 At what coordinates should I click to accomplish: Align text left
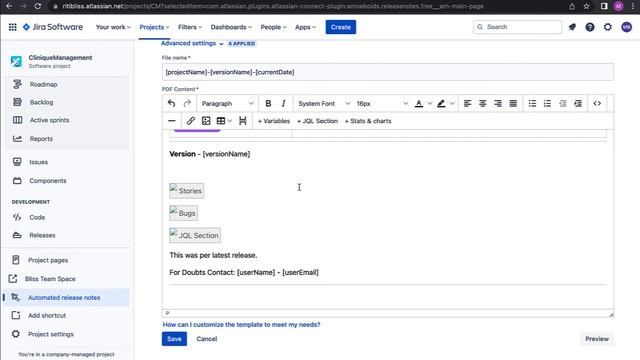[x=467, y=103]
